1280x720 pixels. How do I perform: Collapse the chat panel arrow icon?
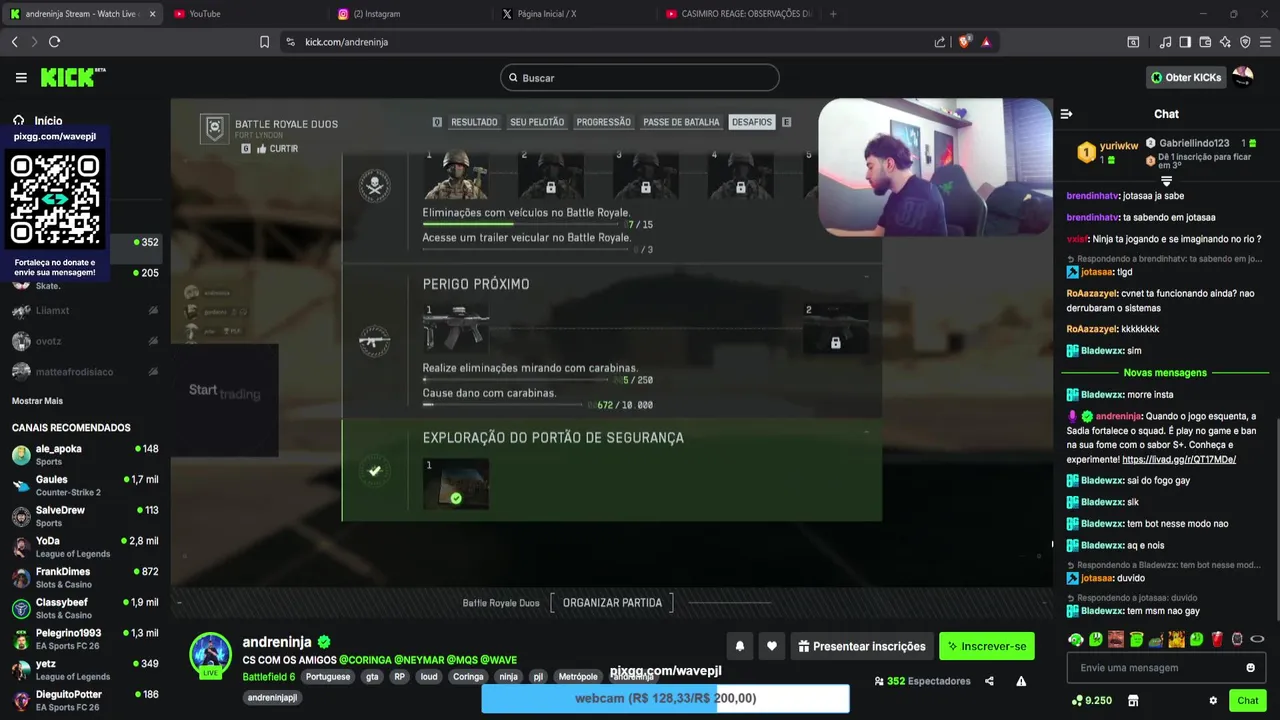click(x=1066, y=114)
